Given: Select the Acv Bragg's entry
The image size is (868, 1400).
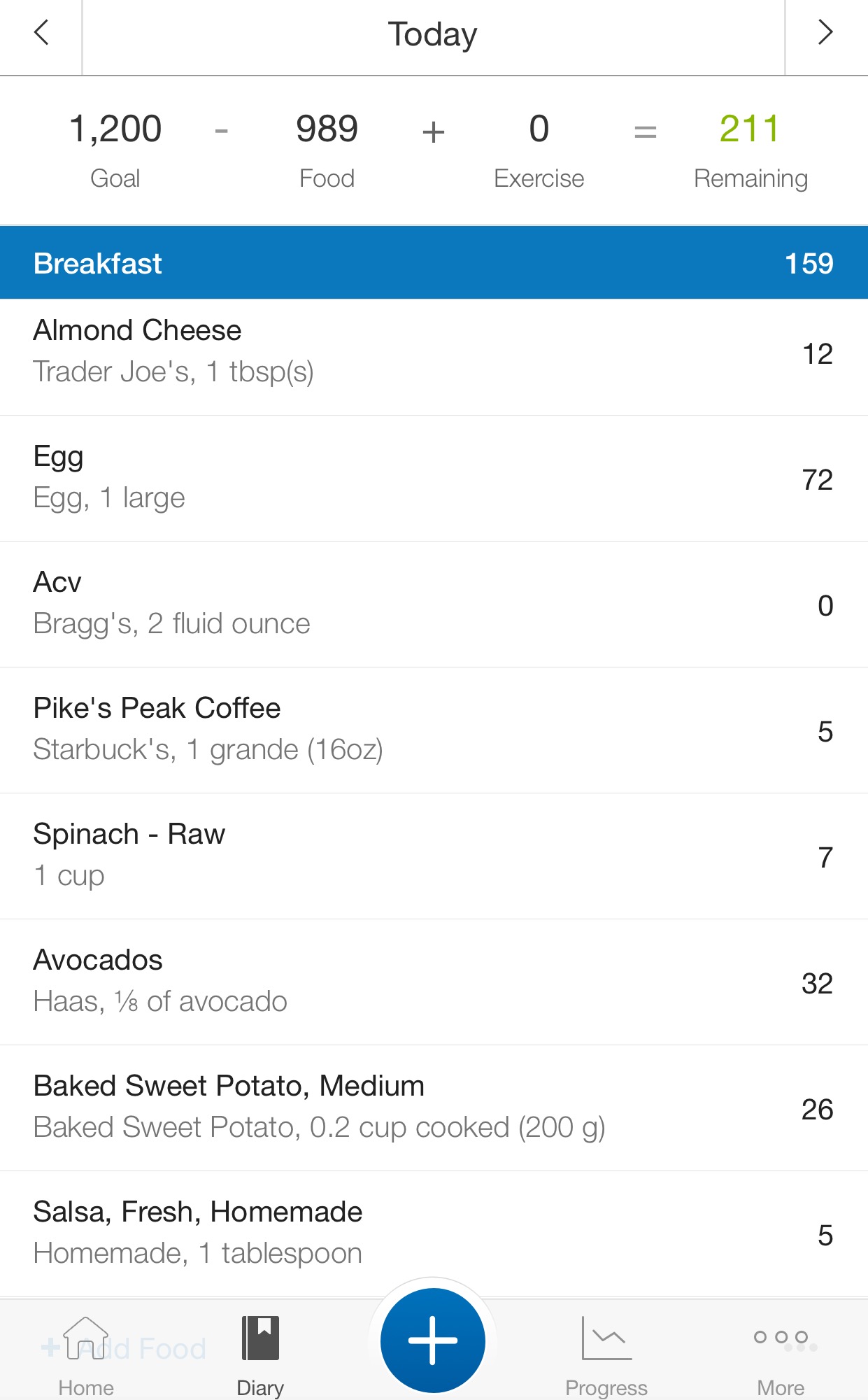Looking at the screenshot, I should point(433,604).
